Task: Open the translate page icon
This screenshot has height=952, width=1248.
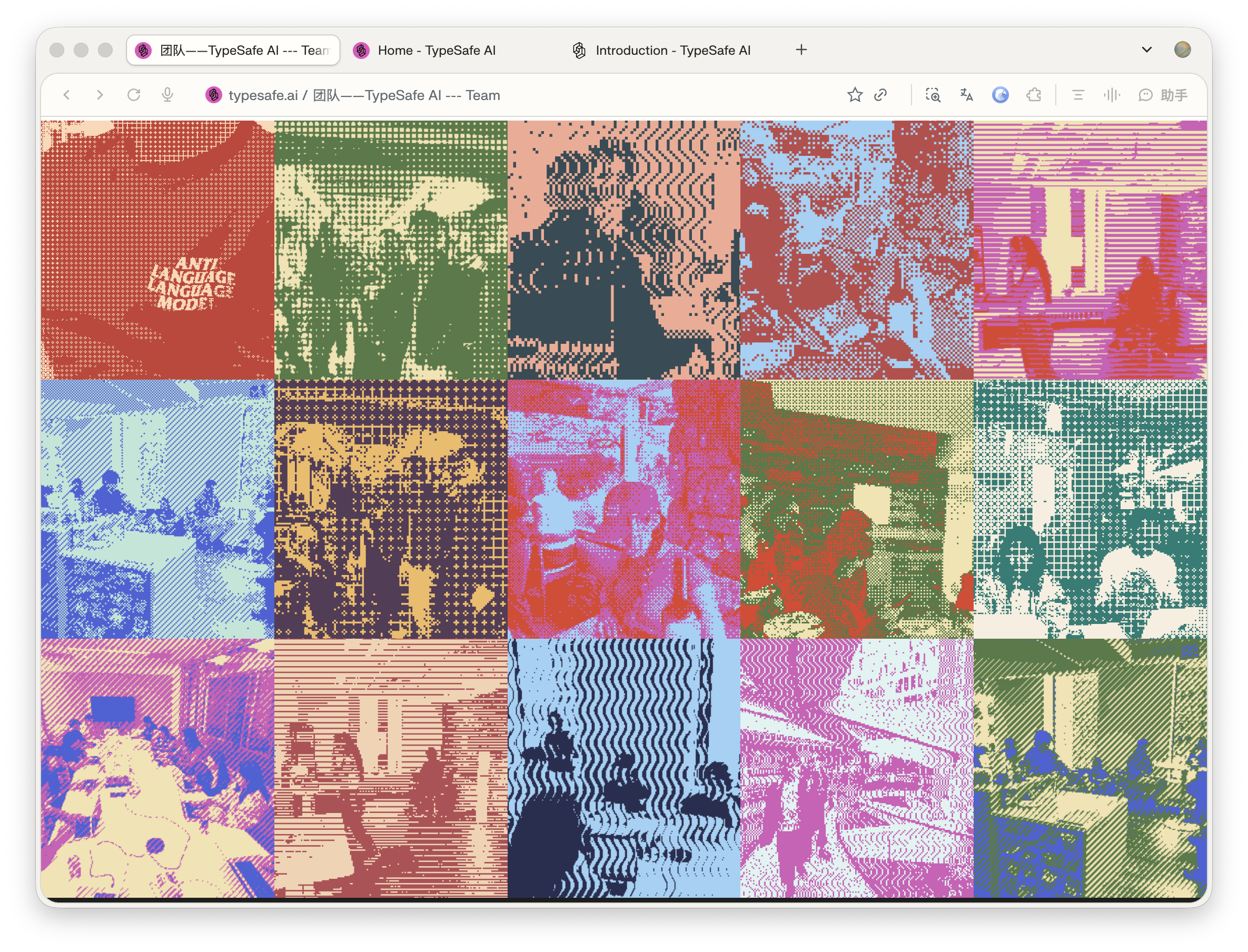Action: coord(966,95)
